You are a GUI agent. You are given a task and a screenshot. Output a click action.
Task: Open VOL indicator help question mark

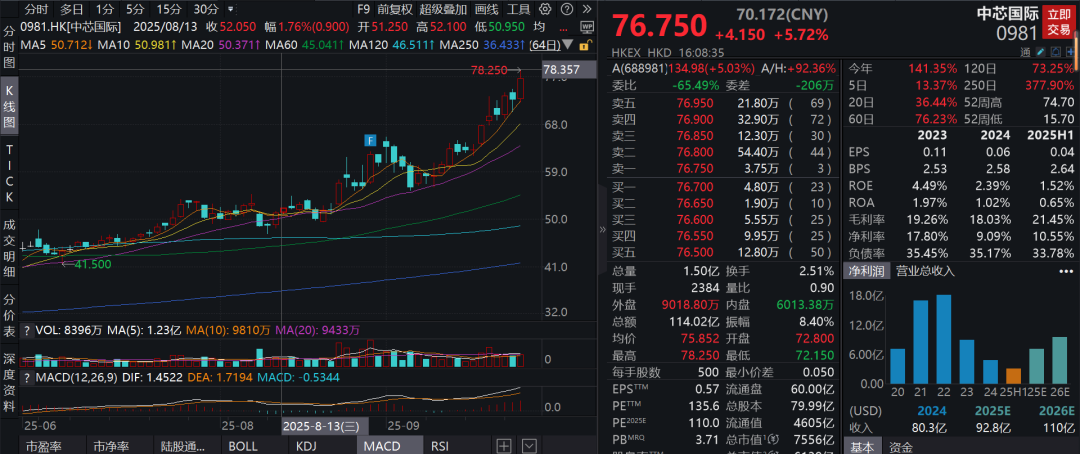(x=27, y=330)
